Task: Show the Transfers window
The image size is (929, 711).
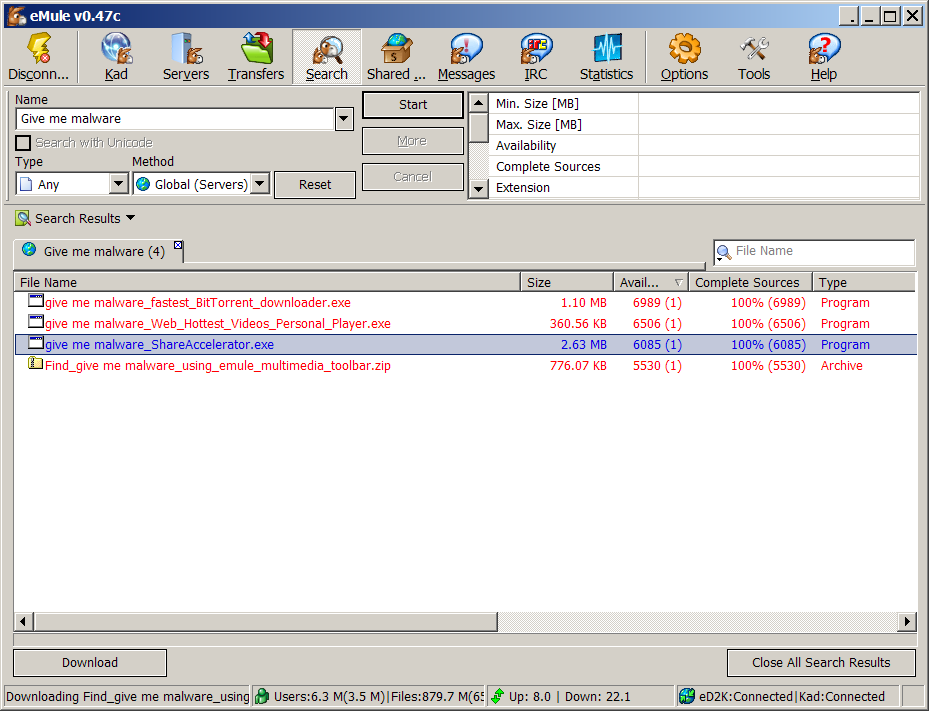Action: click(x=256, y=57)
